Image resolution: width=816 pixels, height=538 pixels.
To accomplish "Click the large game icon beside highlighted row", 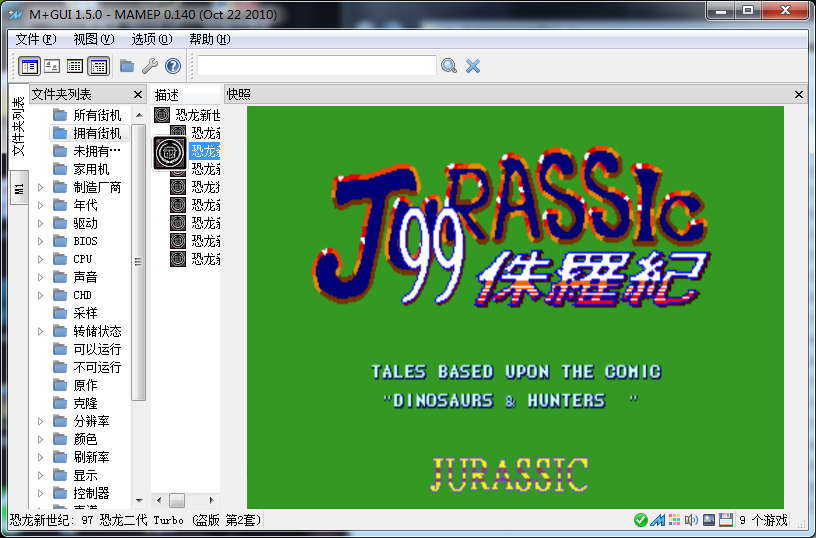I will click(169, 153).
